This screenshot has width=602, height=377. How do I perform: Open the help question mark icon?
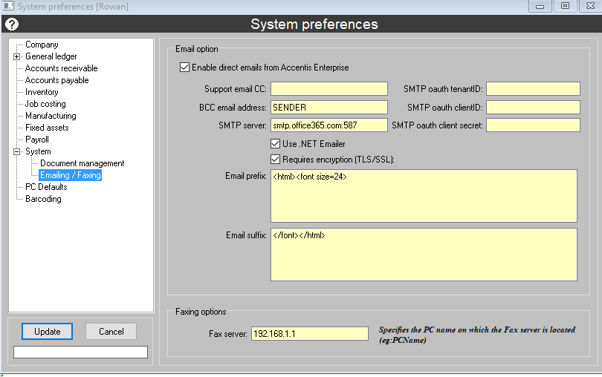click(12, 24)
